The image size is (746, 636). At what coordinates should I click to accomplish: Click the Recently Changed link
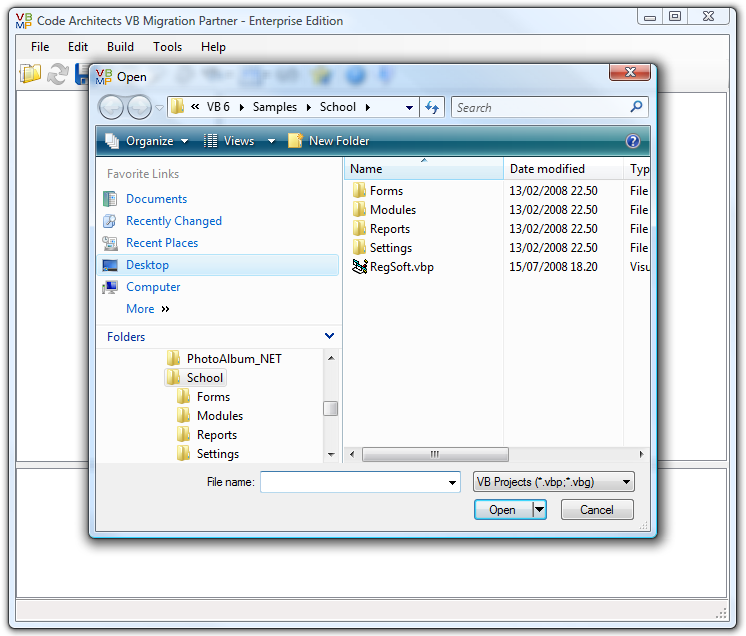(x=174, y=221)
